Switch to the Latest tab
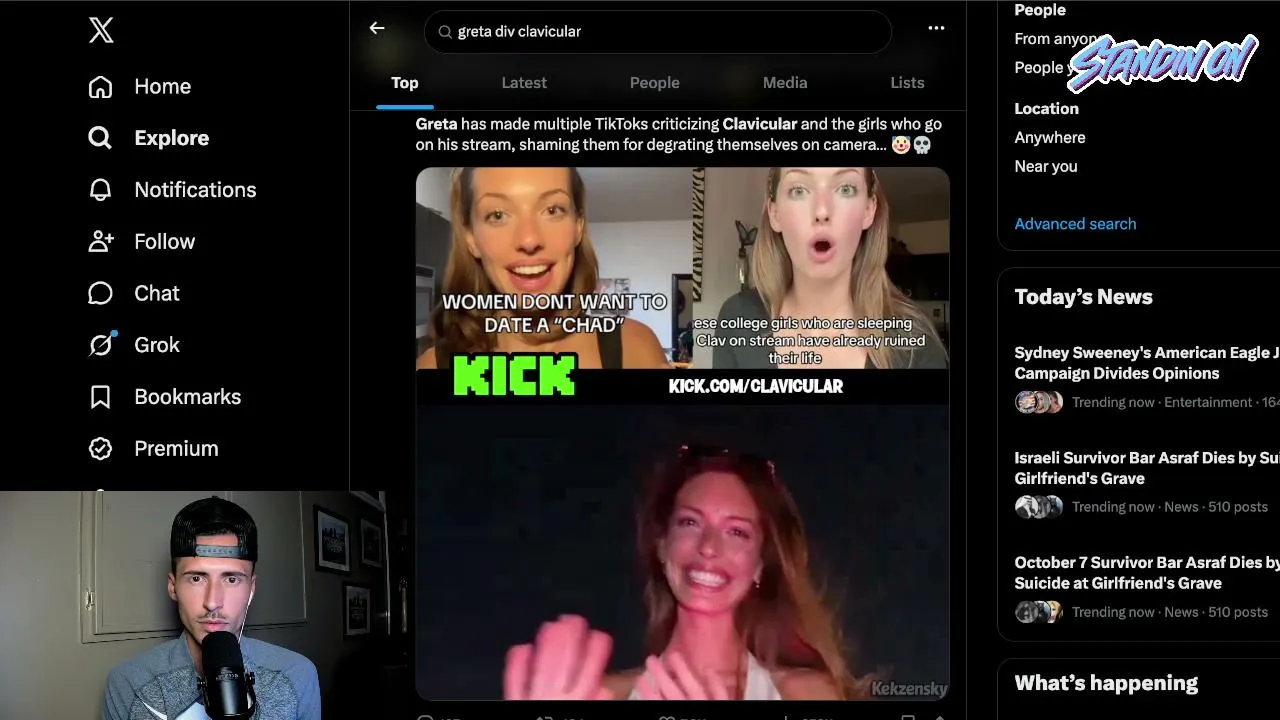Image resolution: width=1280 pixels, height=720 pixels. [524, 83]
